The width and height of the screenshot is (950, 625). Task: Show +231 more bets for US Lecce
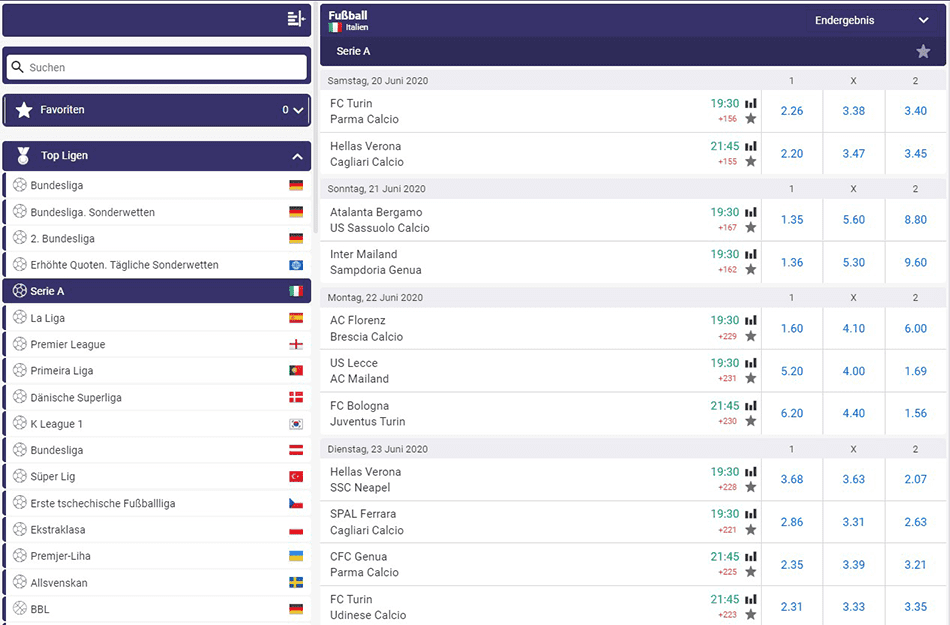728,378
